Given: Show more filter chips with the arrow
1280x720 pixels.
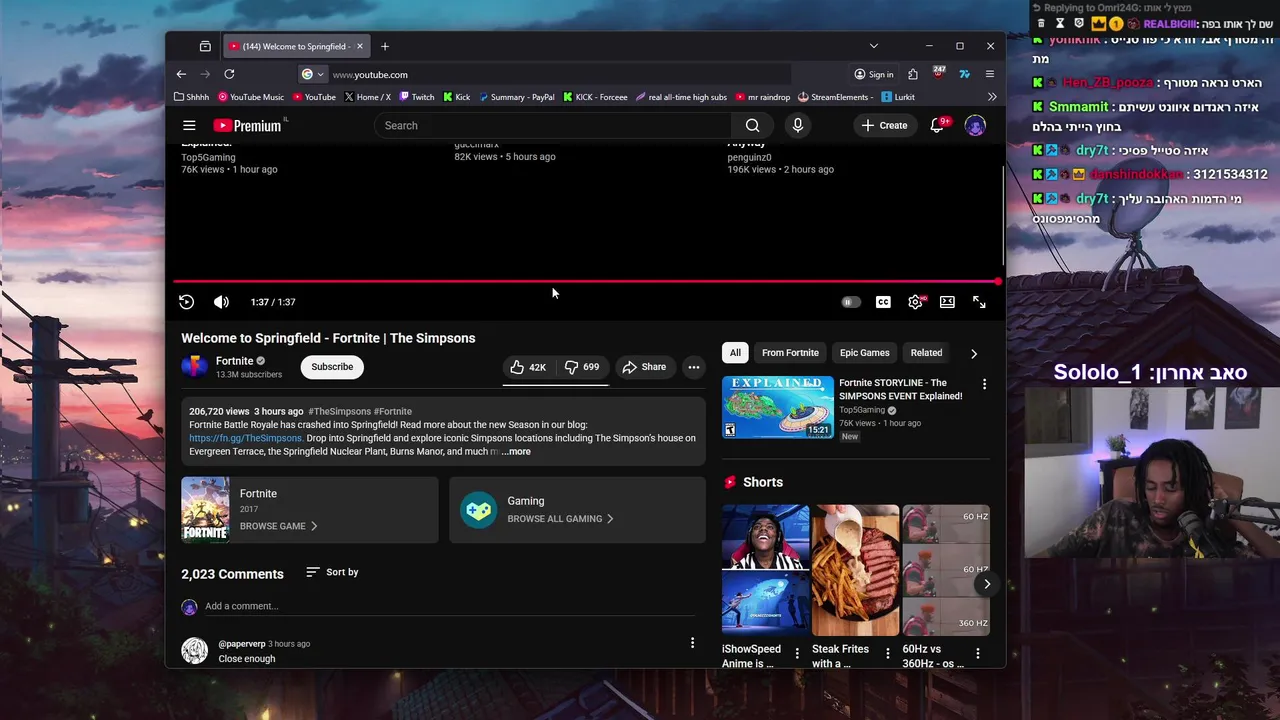Looking at the screenshot, I should coord(974,353).
